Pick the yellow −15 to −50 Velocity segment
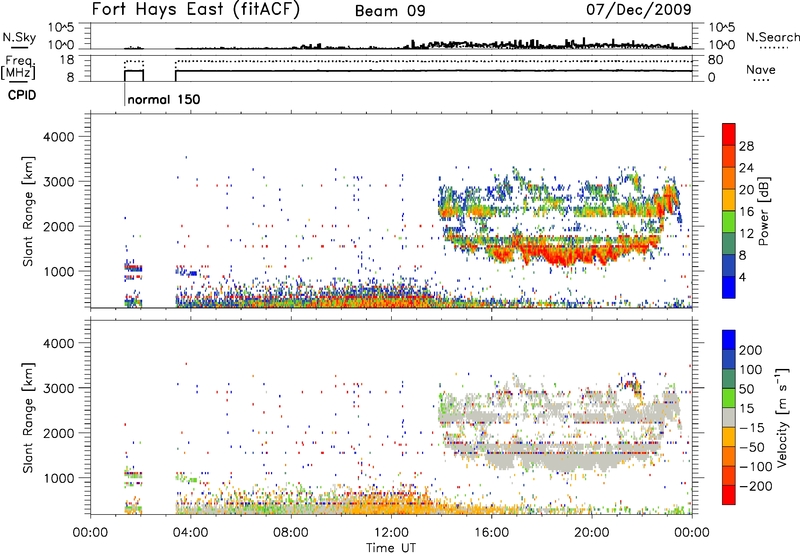The width and height of the screenshot is (800, 554). pyautogui.click(x=729, y=437)
